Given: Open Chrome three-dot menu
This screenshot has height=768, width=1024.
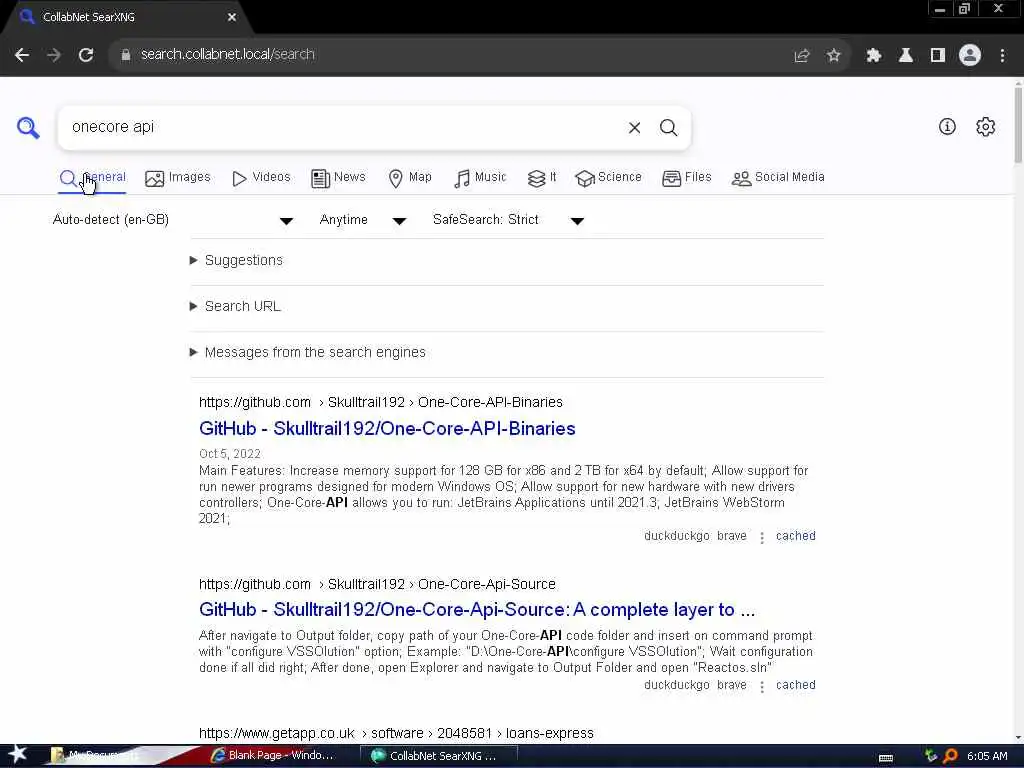Looking at the screenshot, I should 1002,56.
